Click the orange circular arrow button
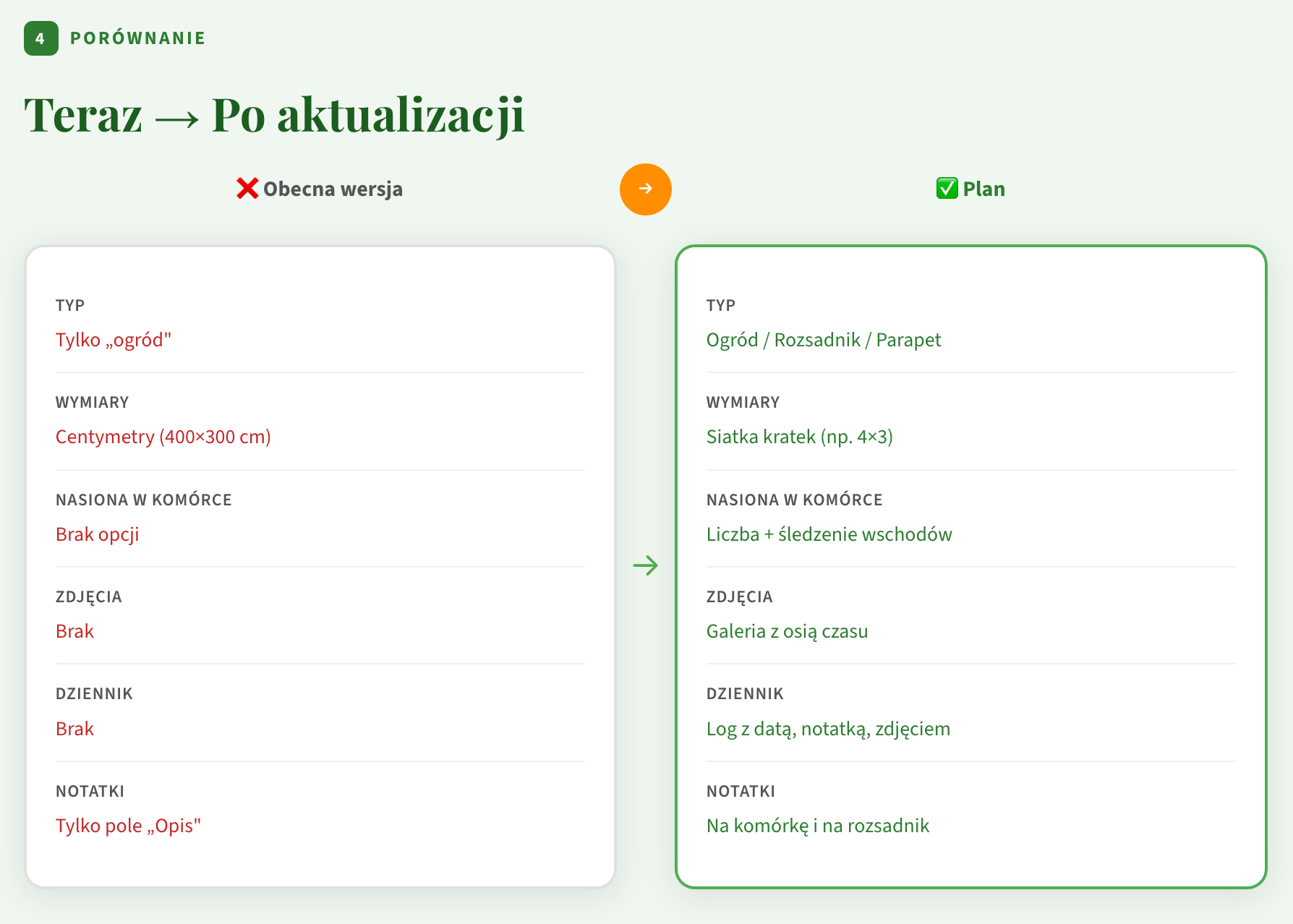Viewport: 1293px width, 924px height. click(645, 189)
